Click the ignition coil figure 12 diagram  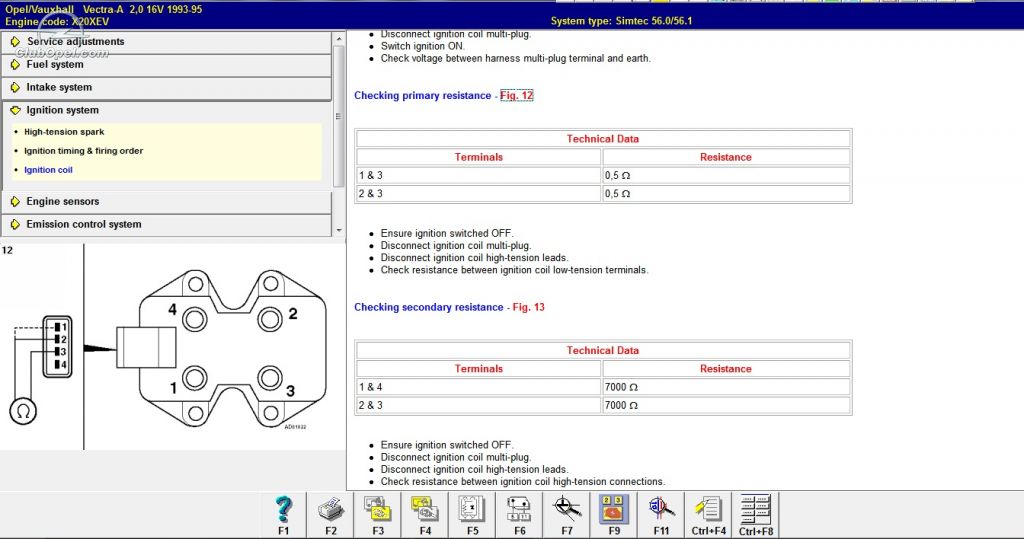173,348
